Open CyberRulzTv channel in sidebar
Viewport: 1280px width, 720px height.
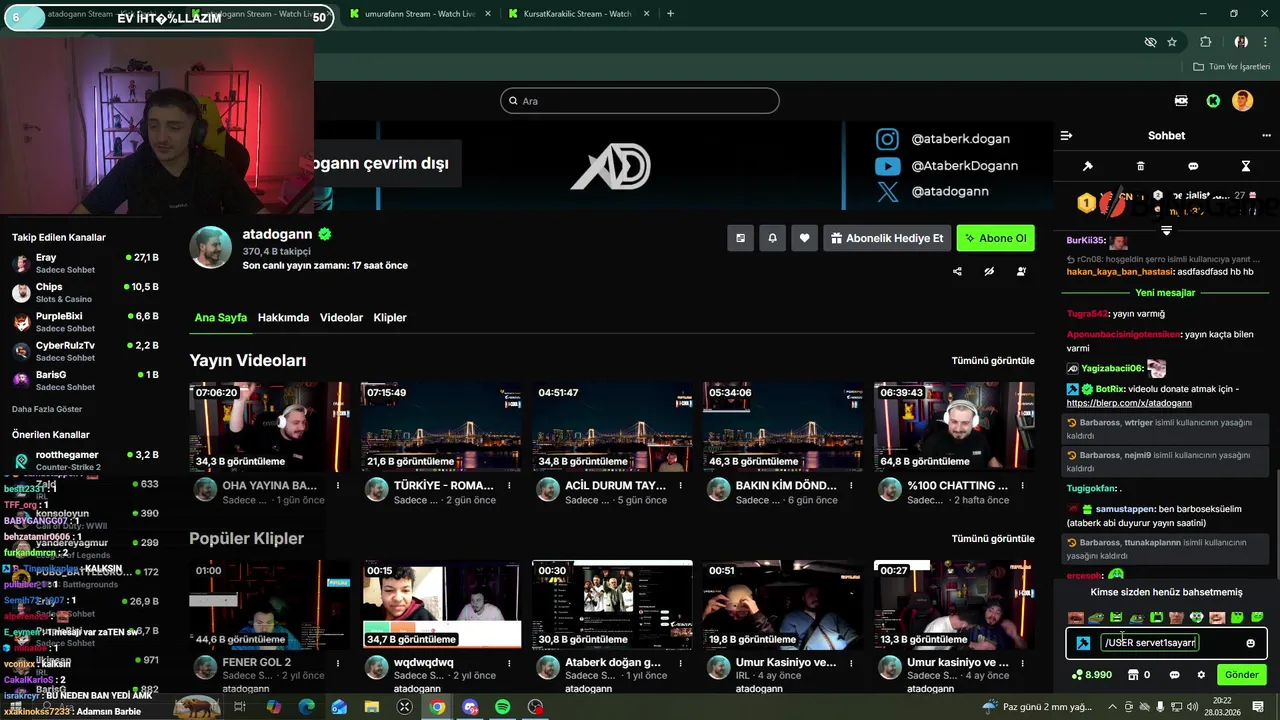click(85, 351)
